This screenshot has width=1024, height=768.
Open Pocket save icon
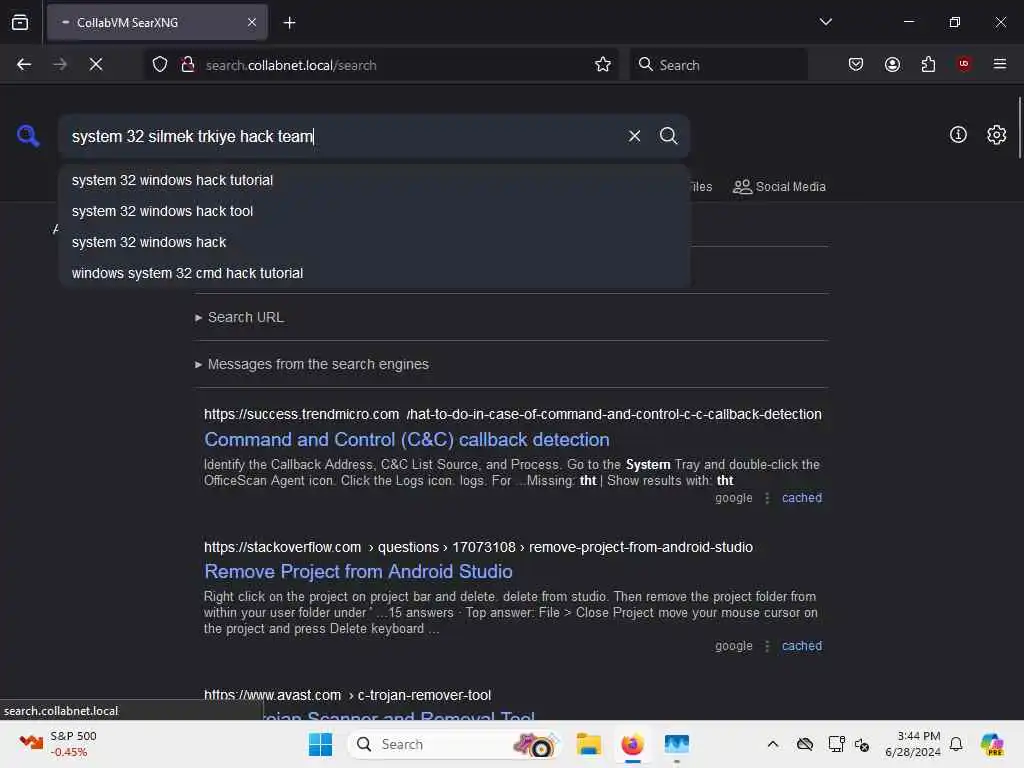[x=856, y=65]
